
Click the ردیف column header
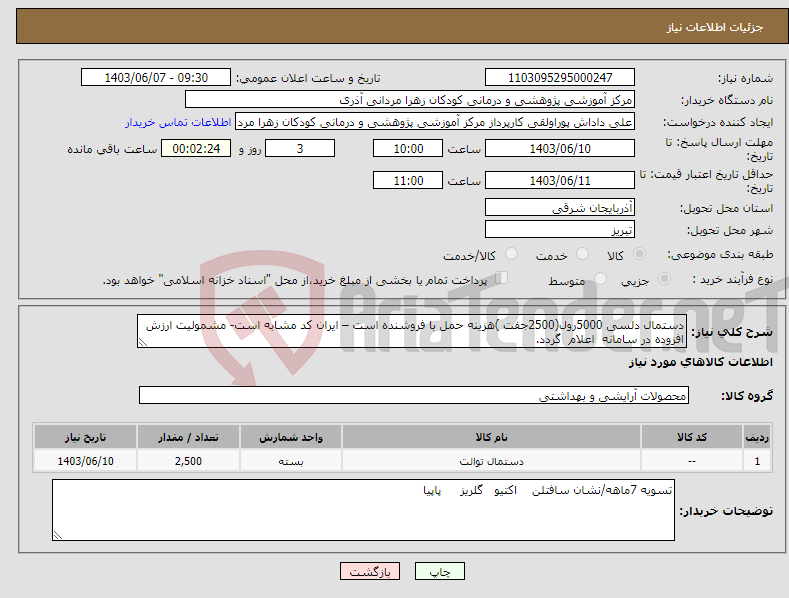tap(757, 437)
